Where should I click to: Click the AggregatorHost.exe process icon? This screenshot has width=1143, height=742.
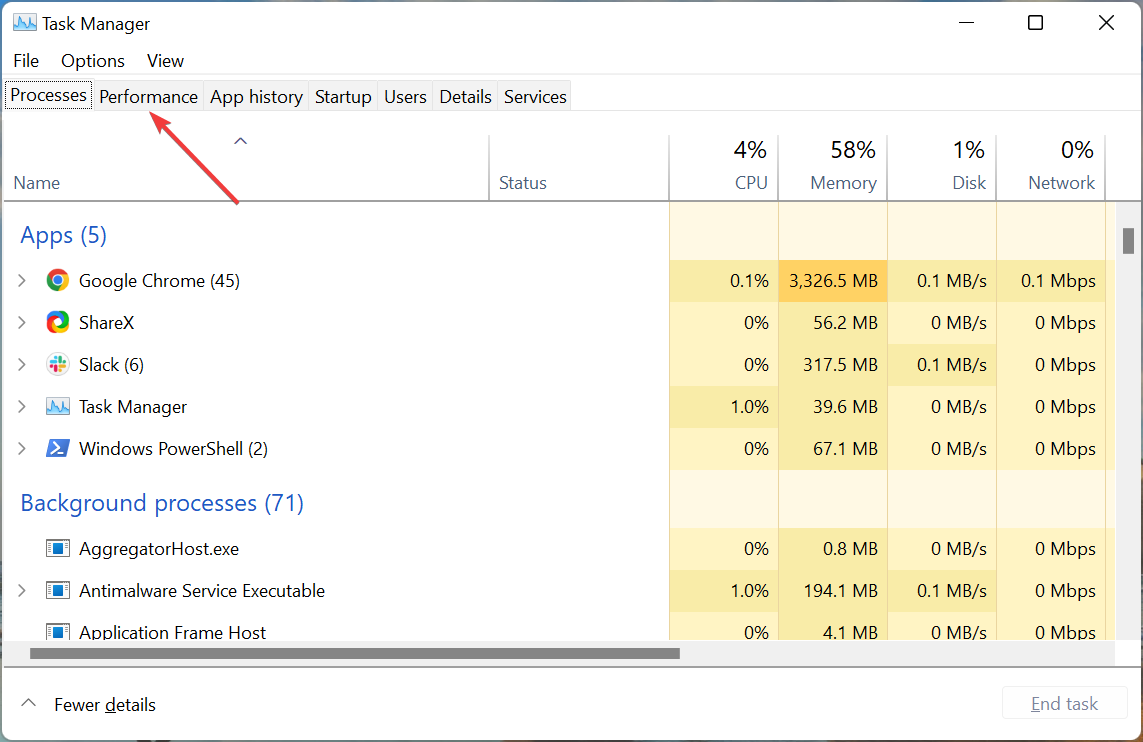coord(58,549)
